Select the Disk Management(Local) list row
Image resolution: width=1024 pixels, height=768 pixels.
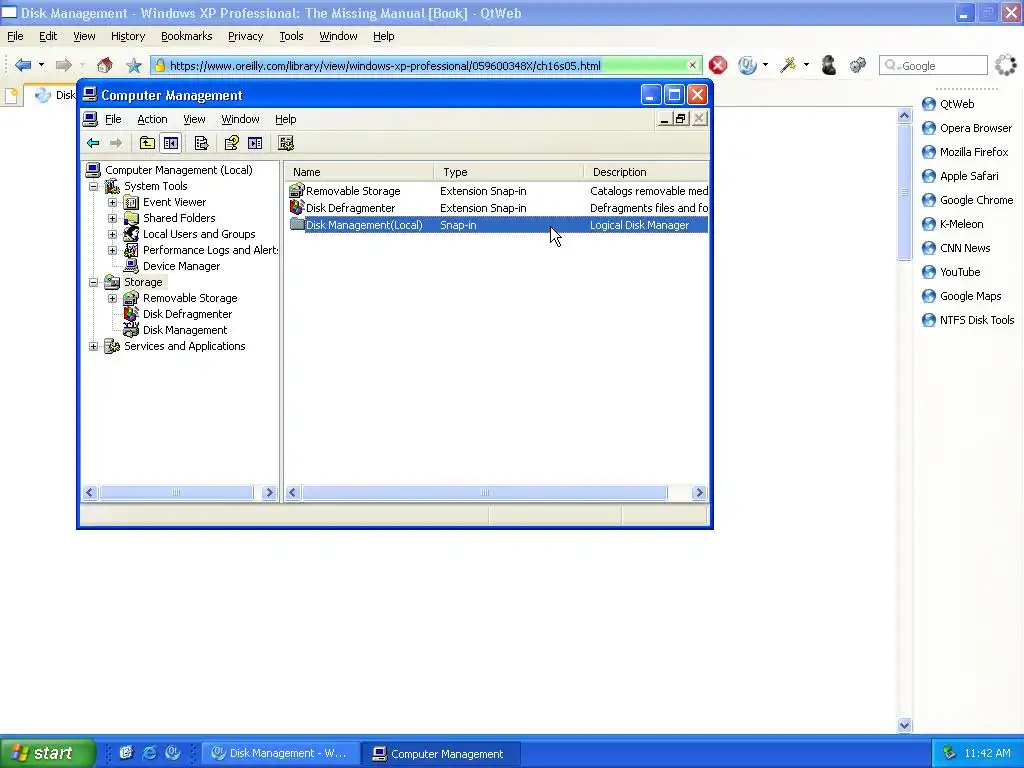coord(498,225)
